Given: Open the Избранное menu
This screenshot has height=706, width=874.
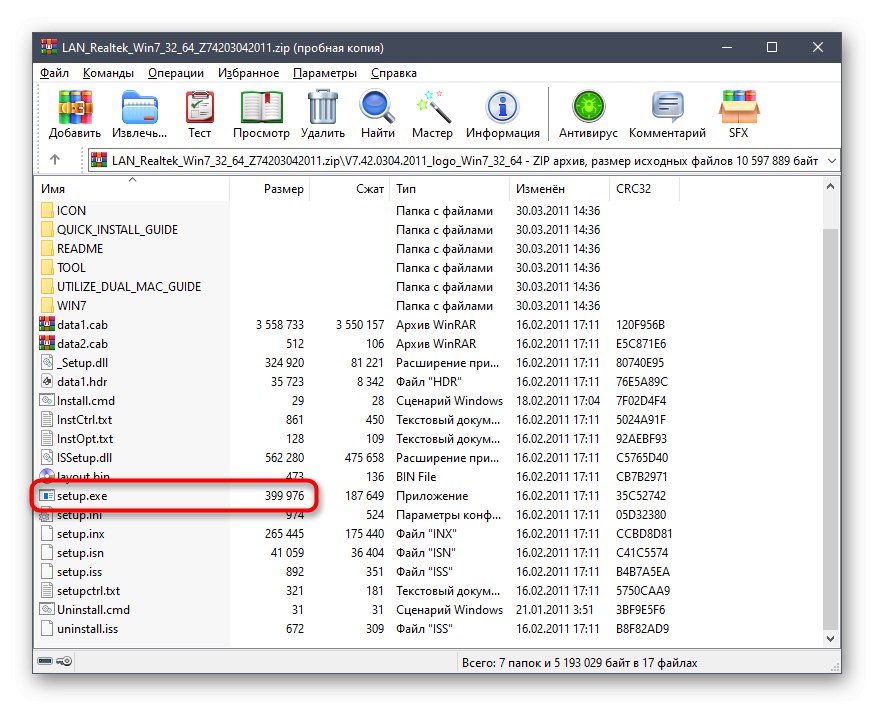Looking at the screenshot, I should pyautogui.click(x=248, y=73).
